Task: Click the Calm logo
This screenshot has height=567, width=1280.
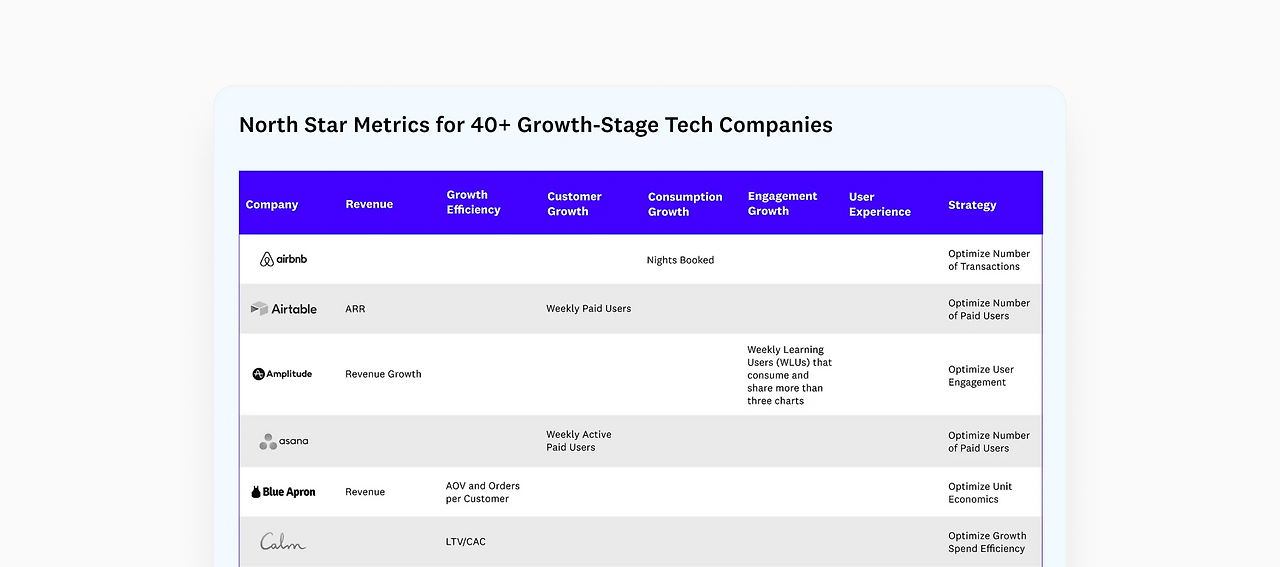Action: click(x=283, y=542)
